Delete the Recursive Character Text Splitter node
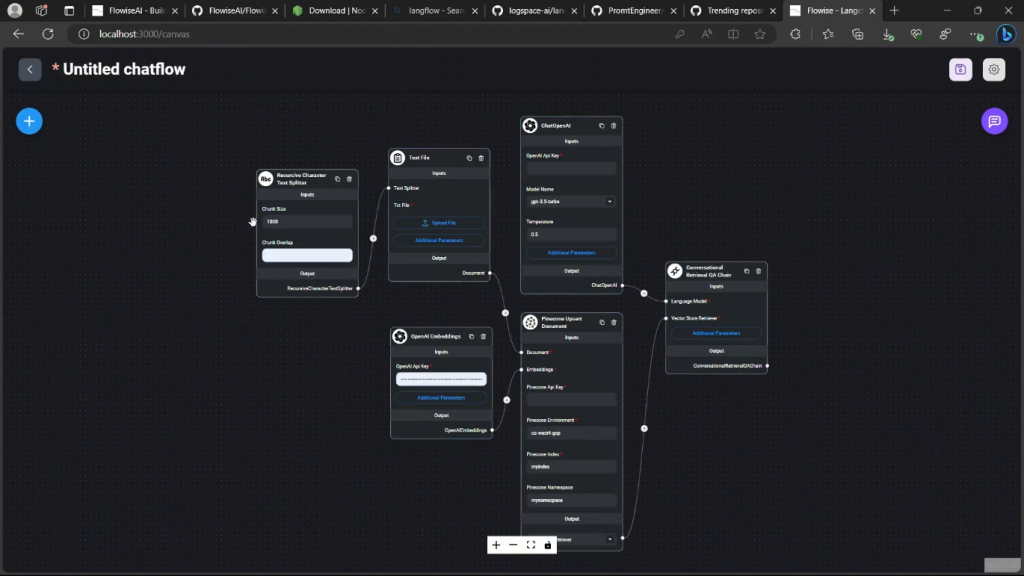 coord(349,179)
